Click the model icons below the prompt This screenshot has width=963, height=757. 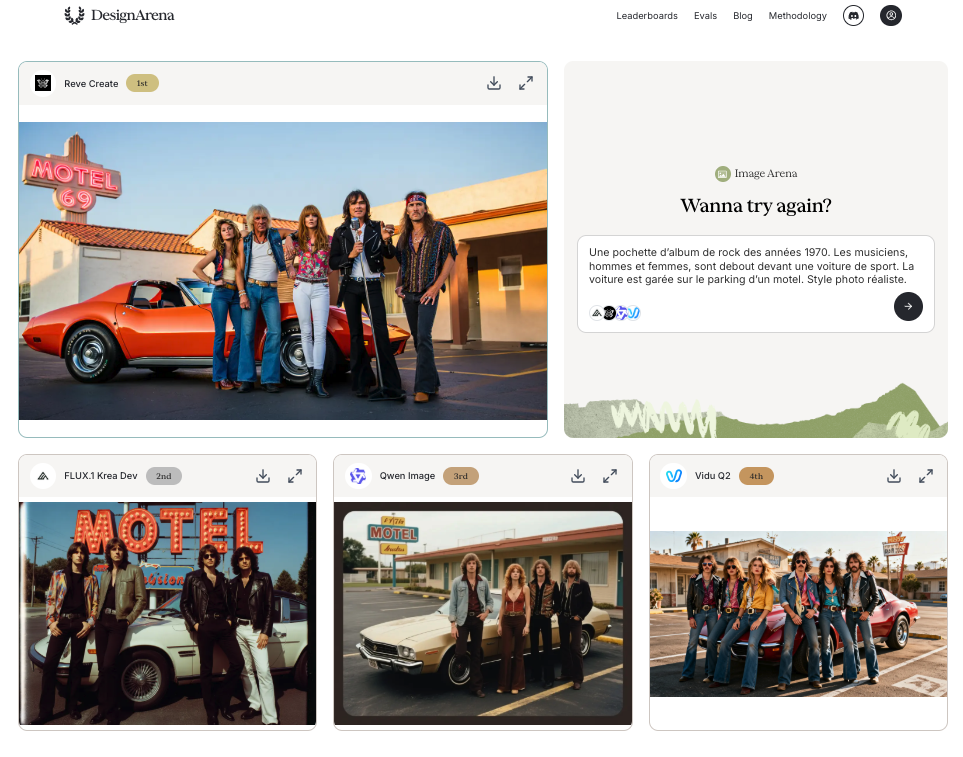(614, 313)
